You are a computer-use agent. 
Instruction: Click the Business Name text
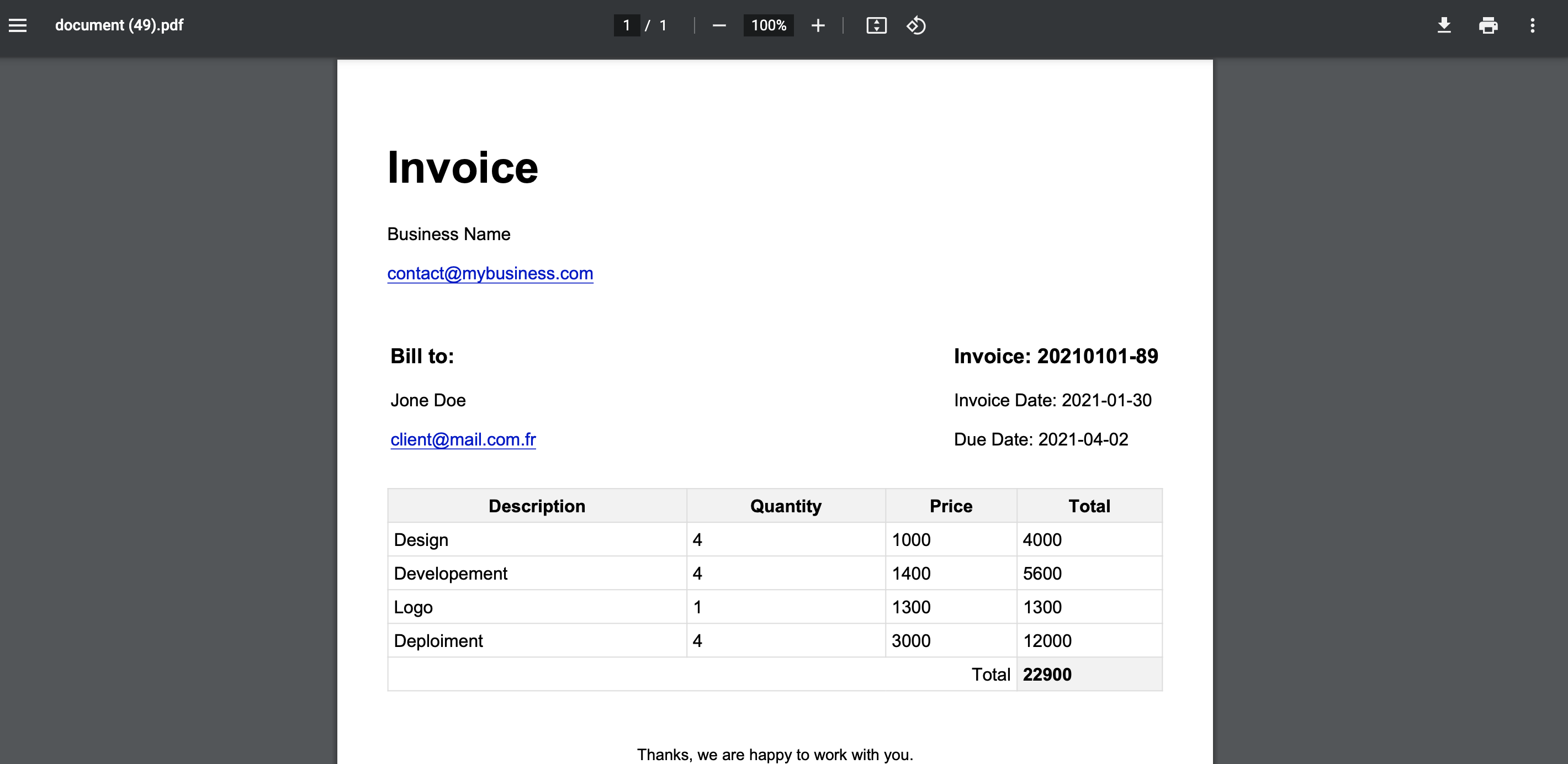(x=449, y=234)
